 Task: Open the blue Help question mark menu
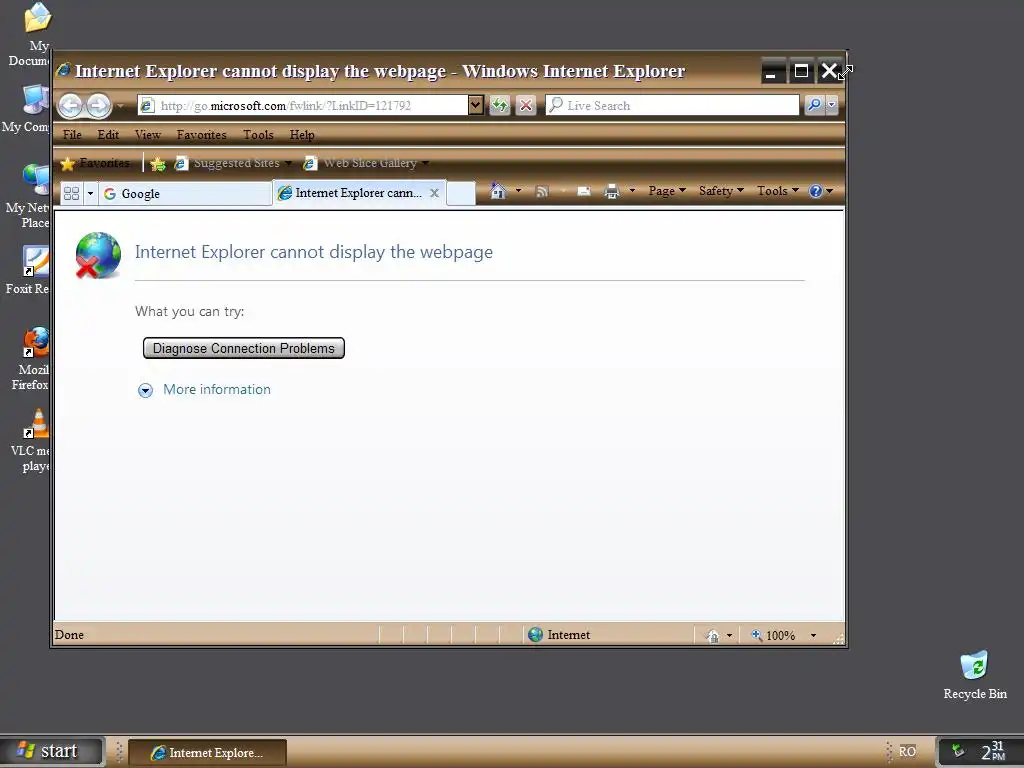pos(821,191)
